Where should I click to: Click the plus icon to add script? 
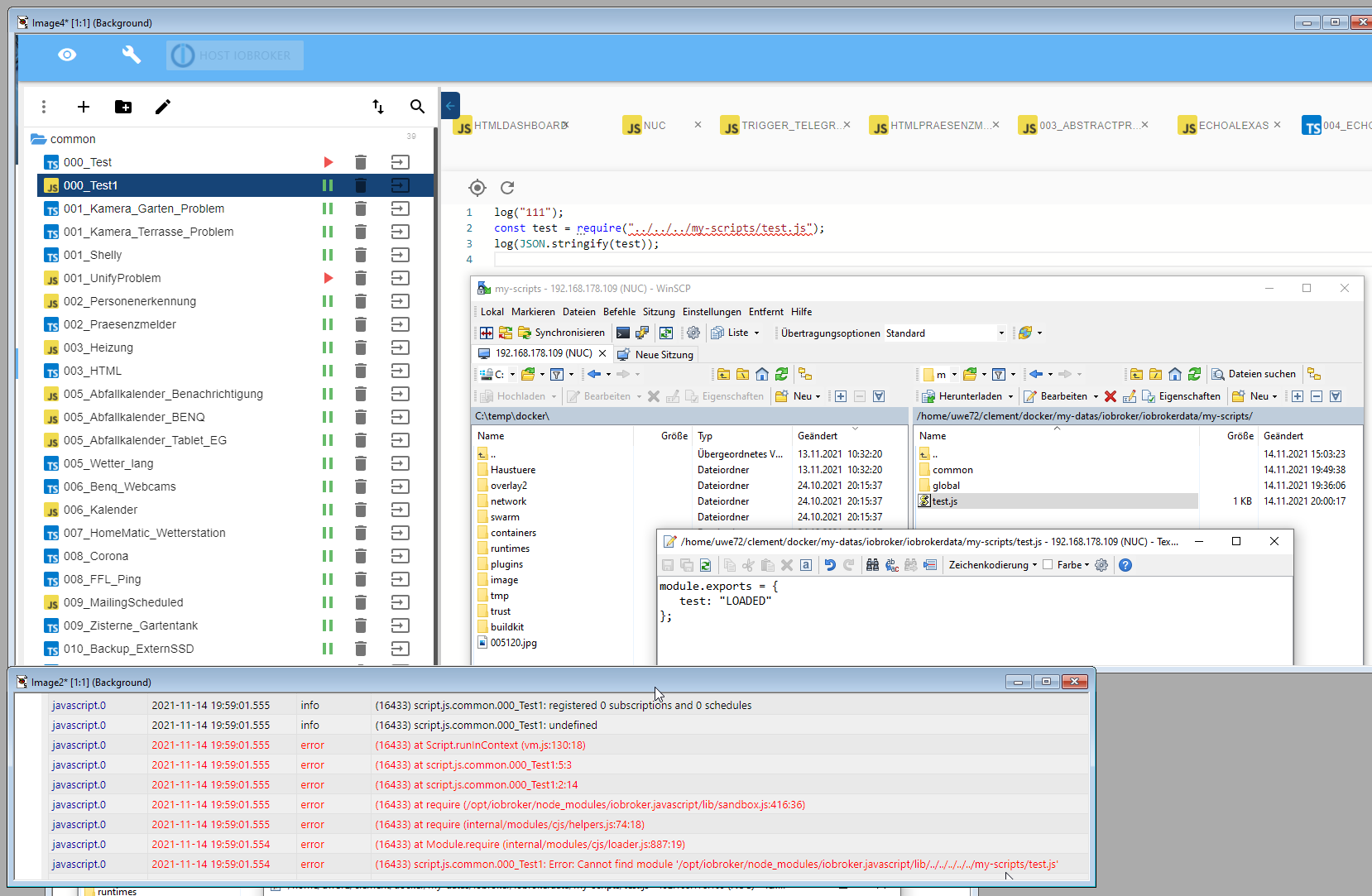[84, 107]
